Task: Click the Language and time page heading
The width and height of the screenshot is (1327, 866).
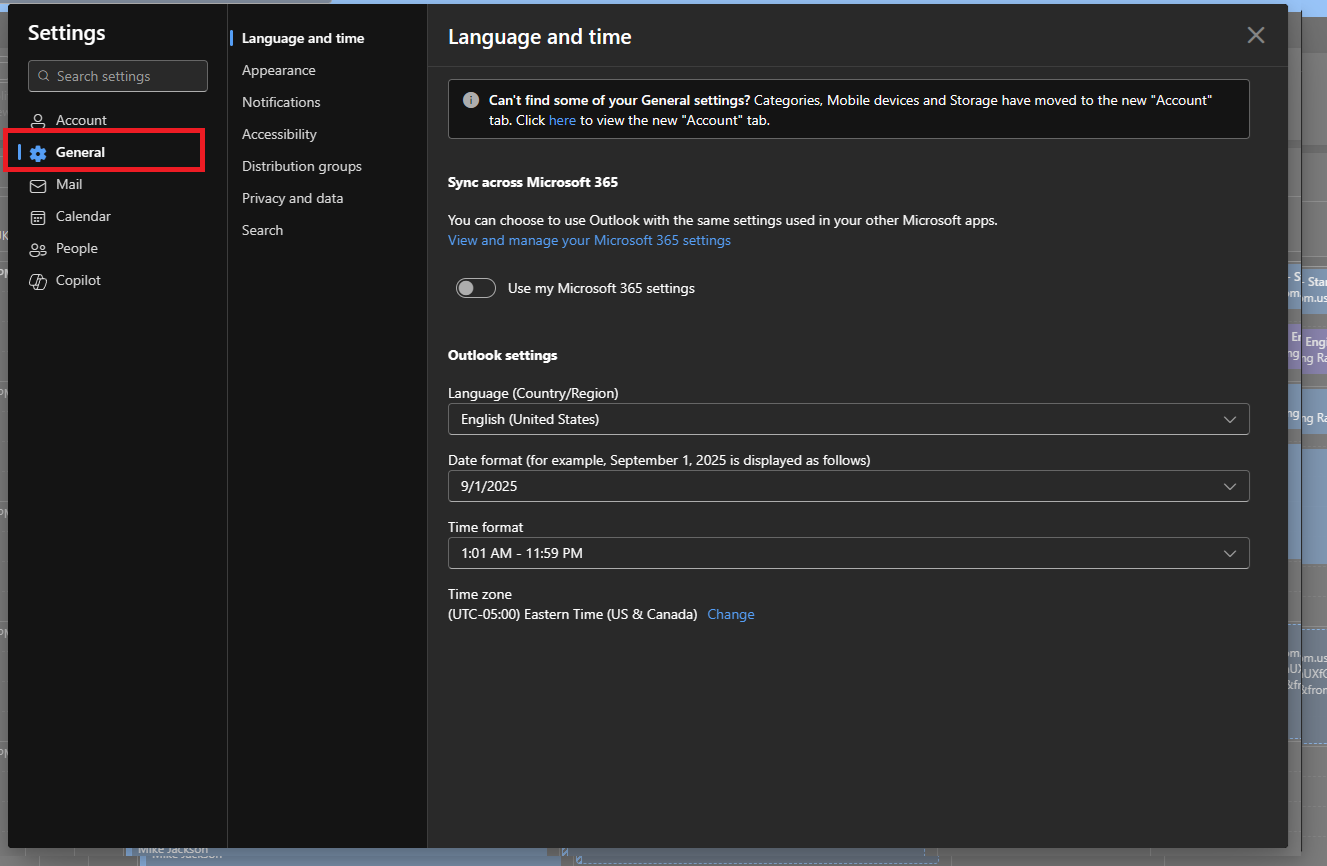Action: click(x=540, y=37)
